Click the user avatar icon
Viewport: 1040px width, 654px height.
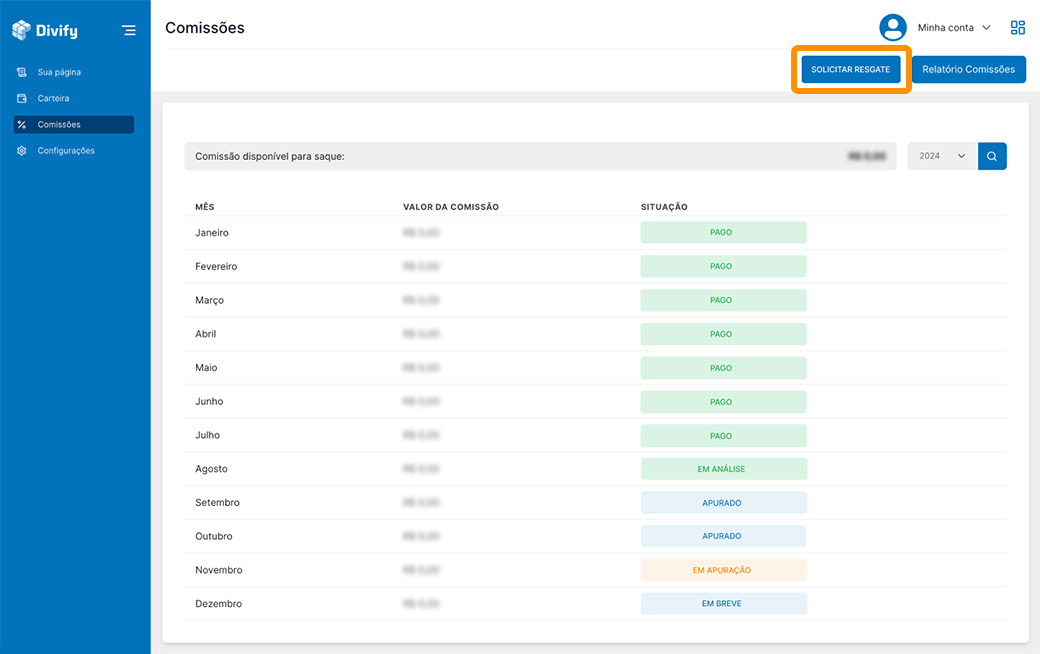coord(892,28)
